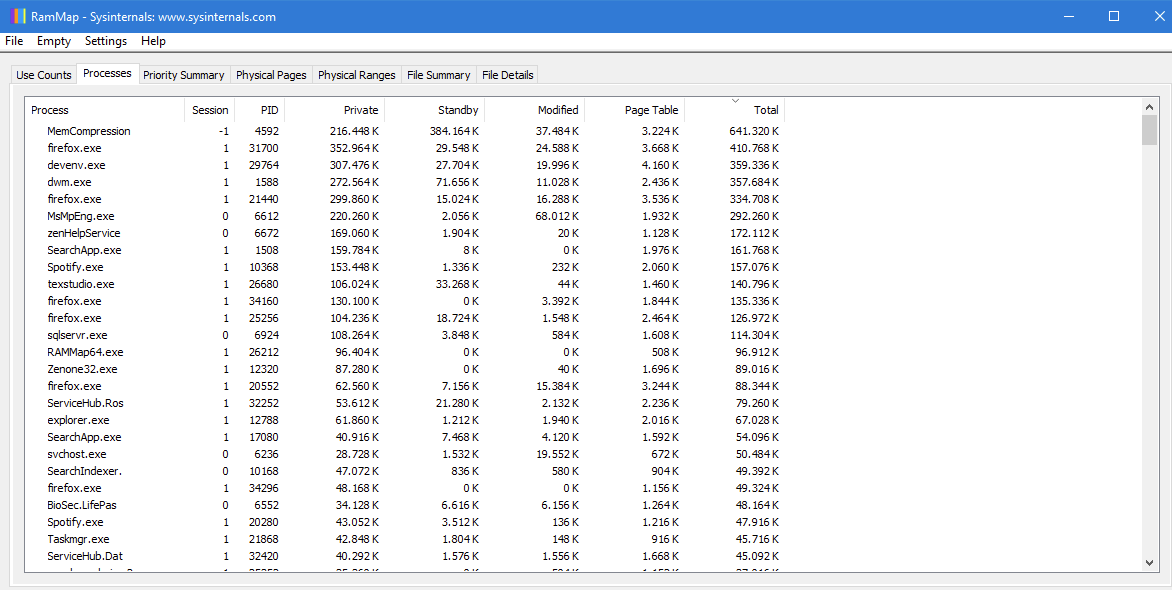Open the File Summary tab

click(439, 75)
